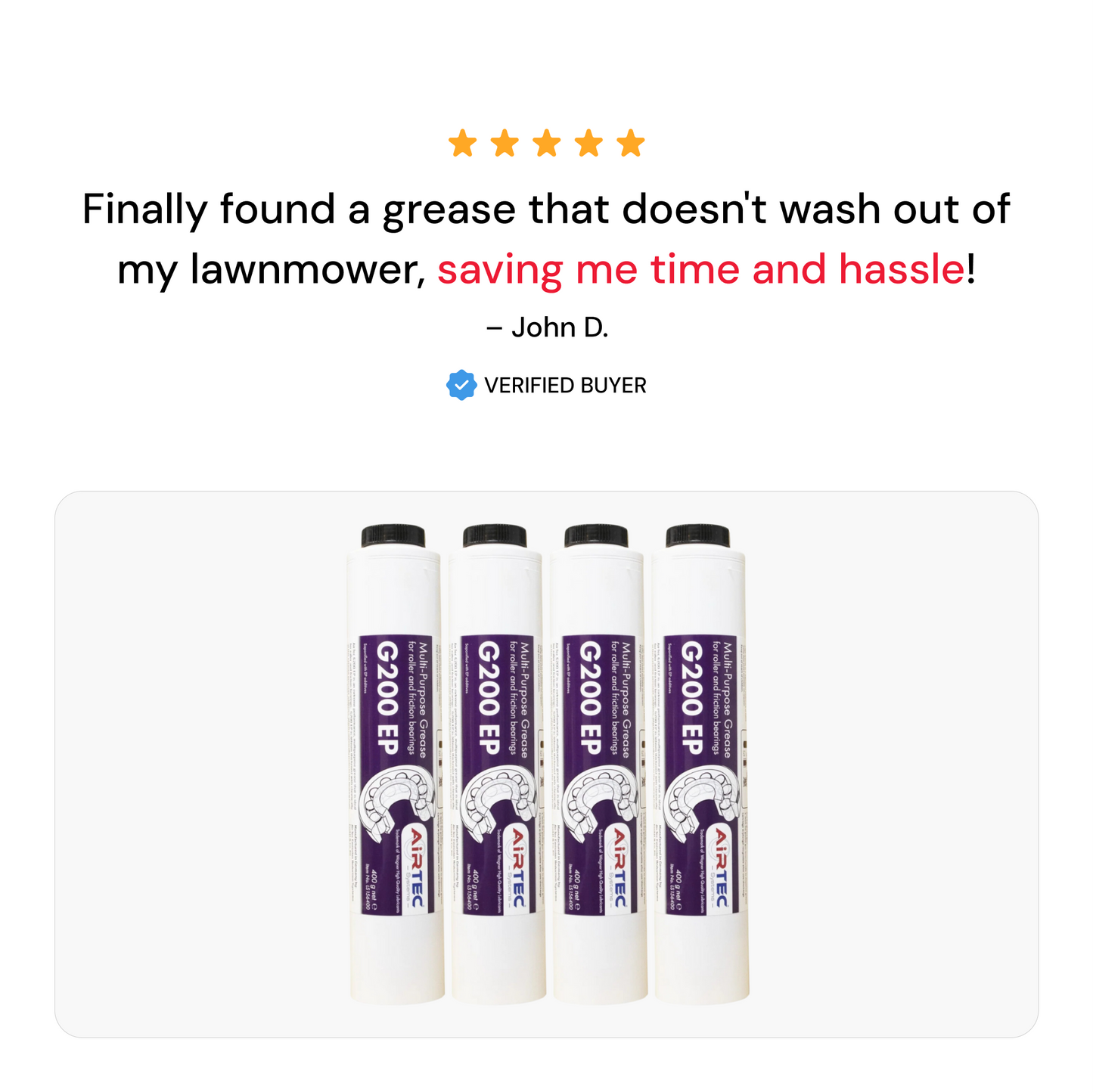Image resolution: width=1093 pixels, height=1092 pixels.
Task: Click the G200 EP label on third tube
Action: pos(590,697)
